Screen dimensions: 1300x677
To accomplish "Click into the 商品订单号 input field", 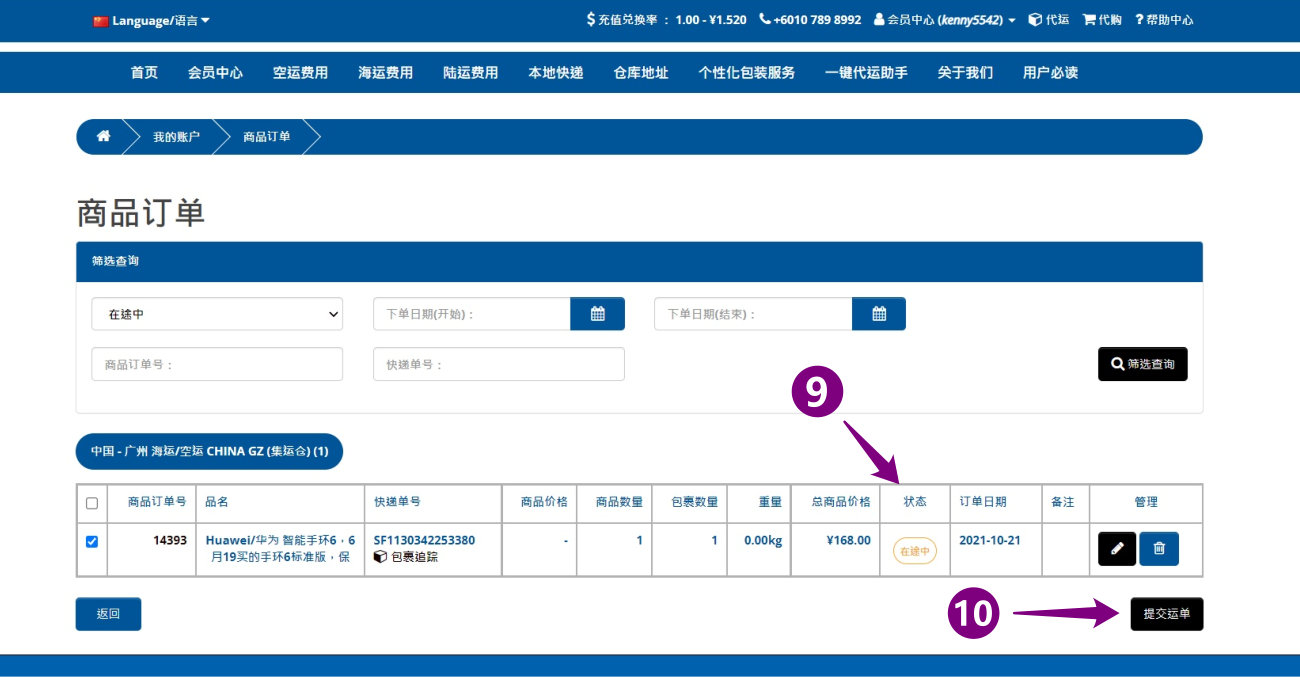I will 217,365.
